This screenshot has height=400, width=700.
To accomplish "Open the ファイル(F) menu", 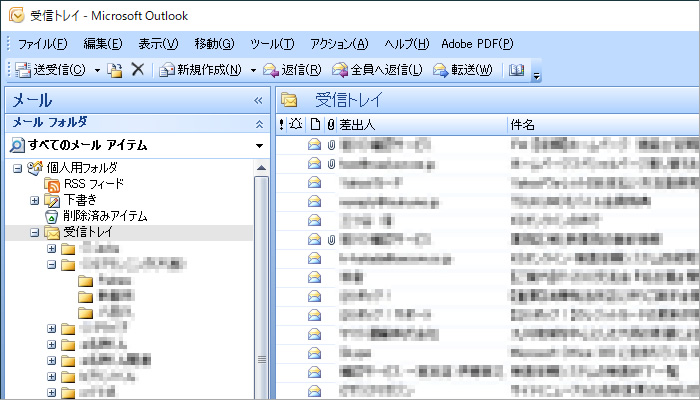I will tap(42, 44).
